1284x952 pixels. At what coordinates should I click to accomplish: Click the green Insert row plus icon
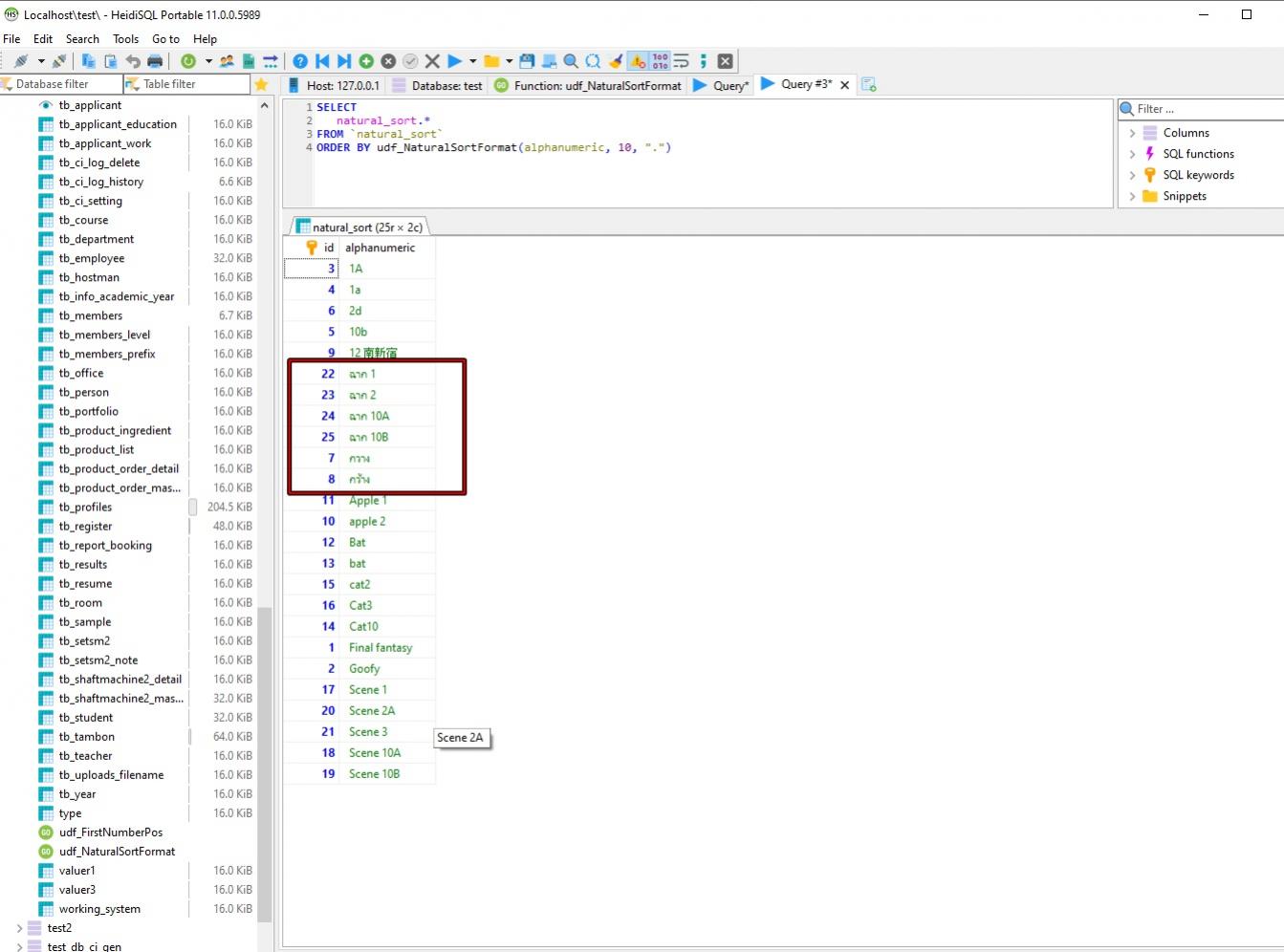coord(366,61)
